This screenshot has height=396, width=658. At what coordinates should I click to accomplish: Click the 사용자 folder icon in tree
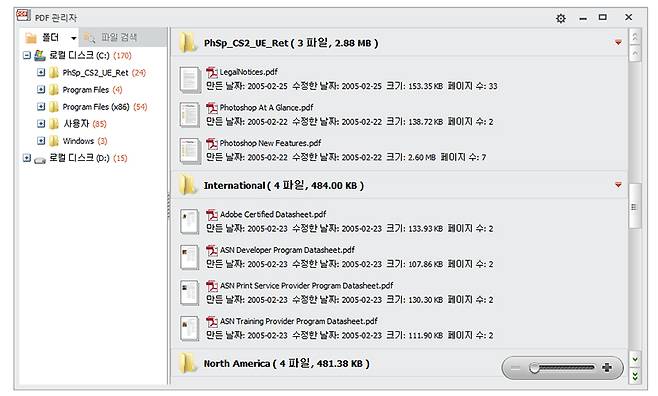coord(54,124)
